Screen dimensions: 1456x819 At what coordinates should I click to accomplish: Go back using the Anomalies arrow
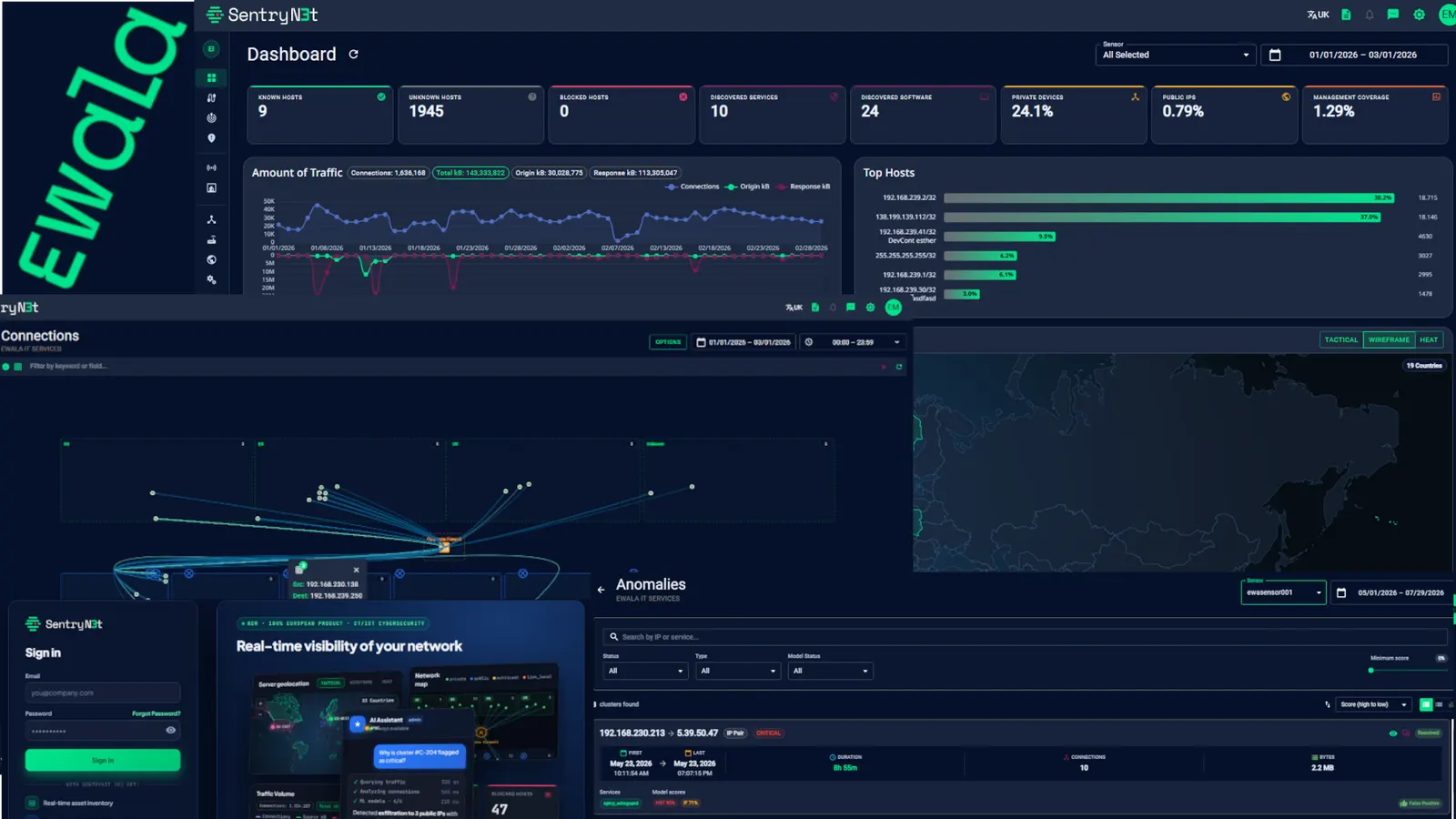point(601,590)
